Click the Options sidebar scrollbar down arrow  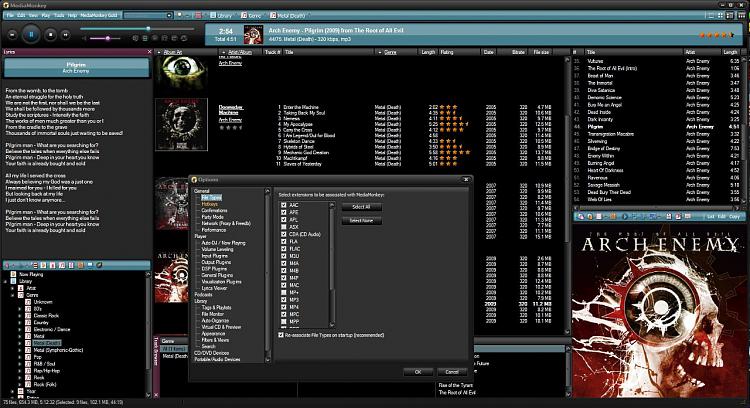click(x=267, y=360)
